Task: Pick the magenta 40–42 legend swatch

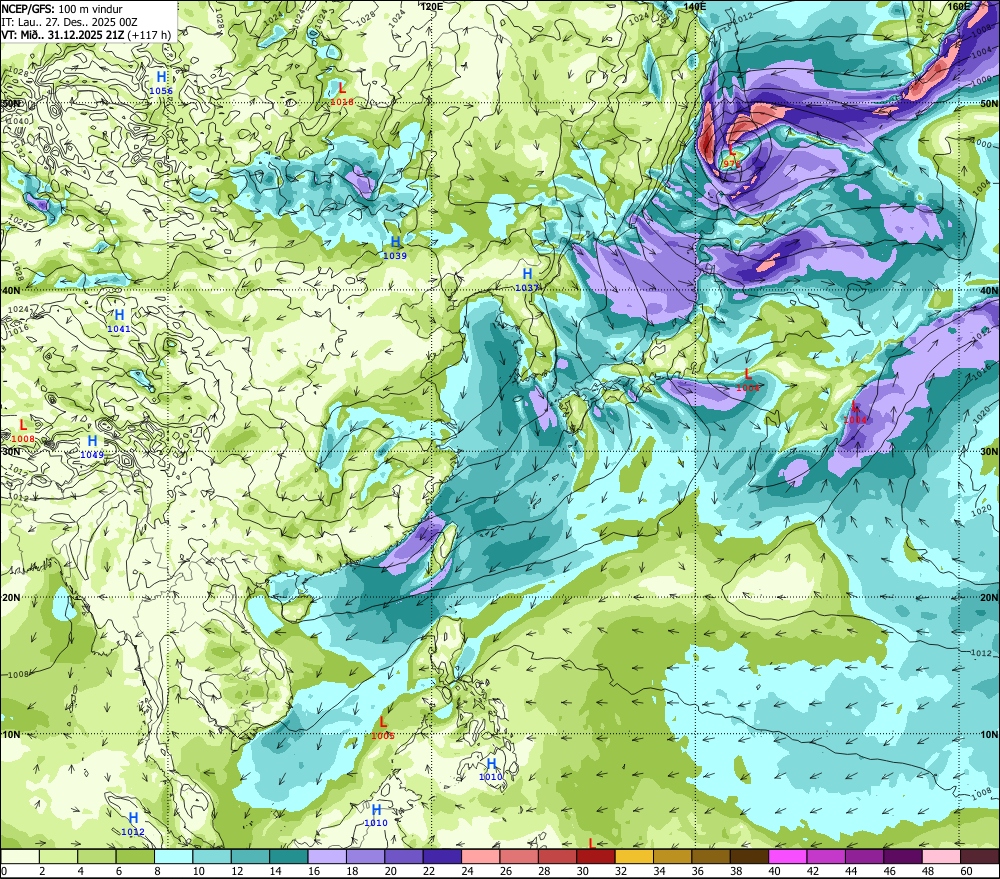Action: [788, 857]
